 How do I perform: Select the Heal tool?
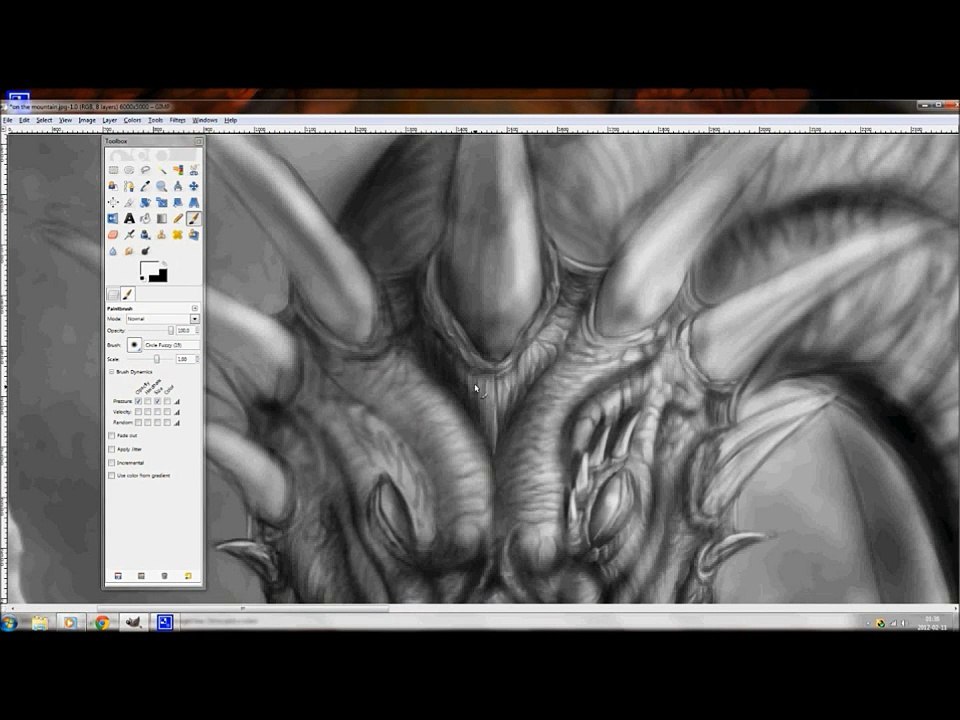(178, 234)
